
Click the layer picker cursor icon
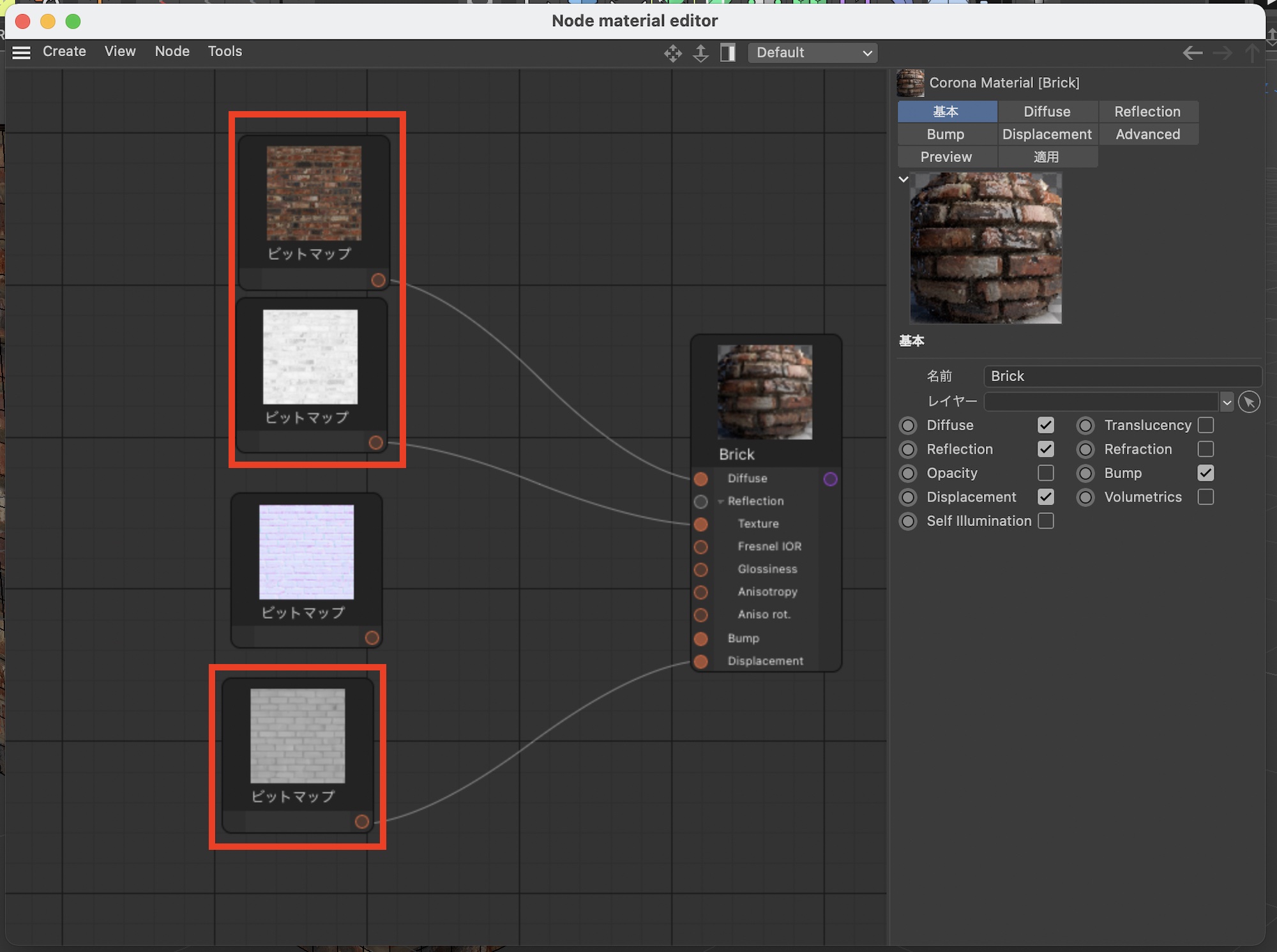(x=1249, y=402)
